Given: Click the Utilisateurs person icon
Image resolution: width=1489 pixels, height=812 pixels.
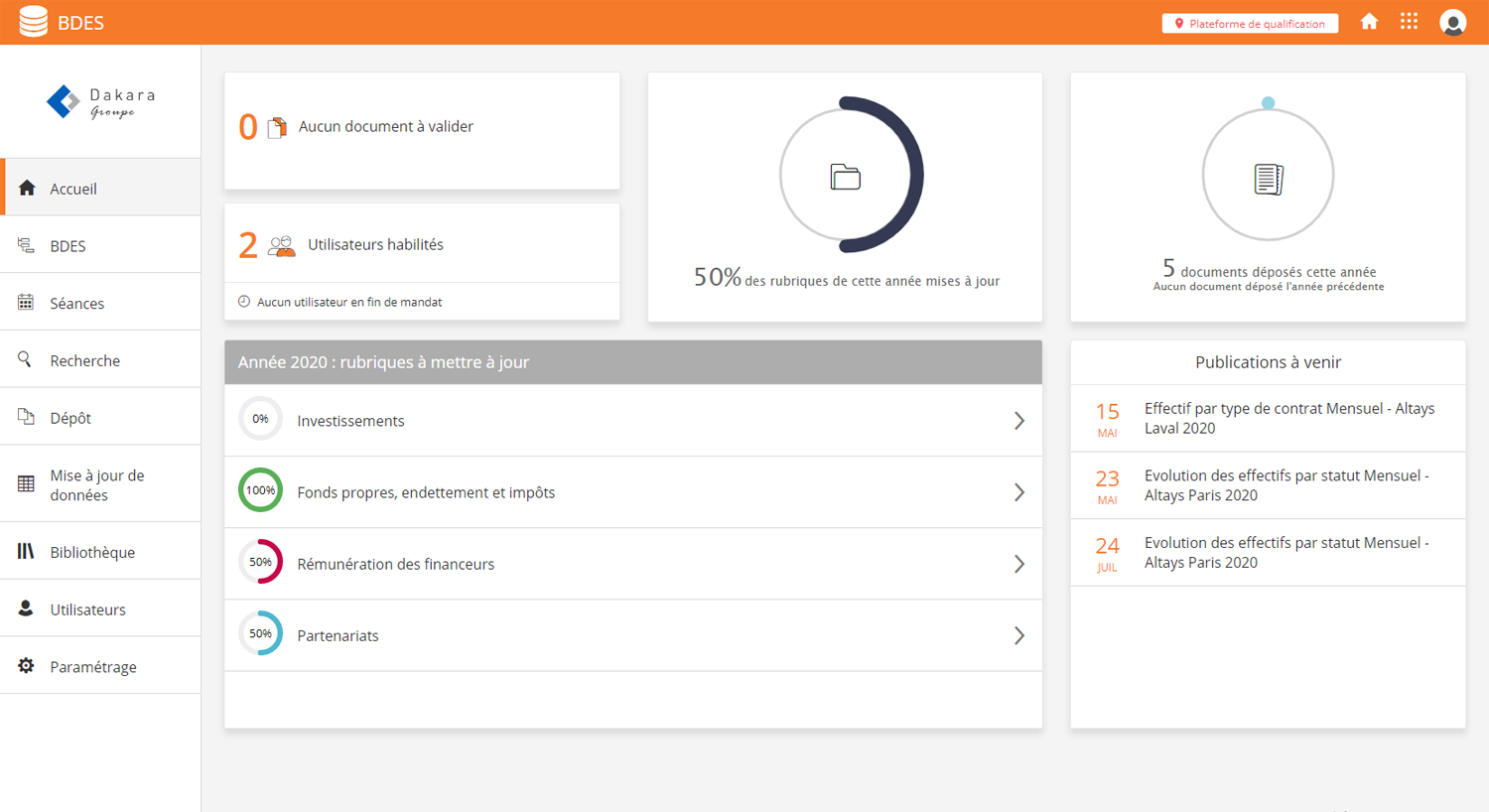Looking at the screenshot, I should (26, 609).
